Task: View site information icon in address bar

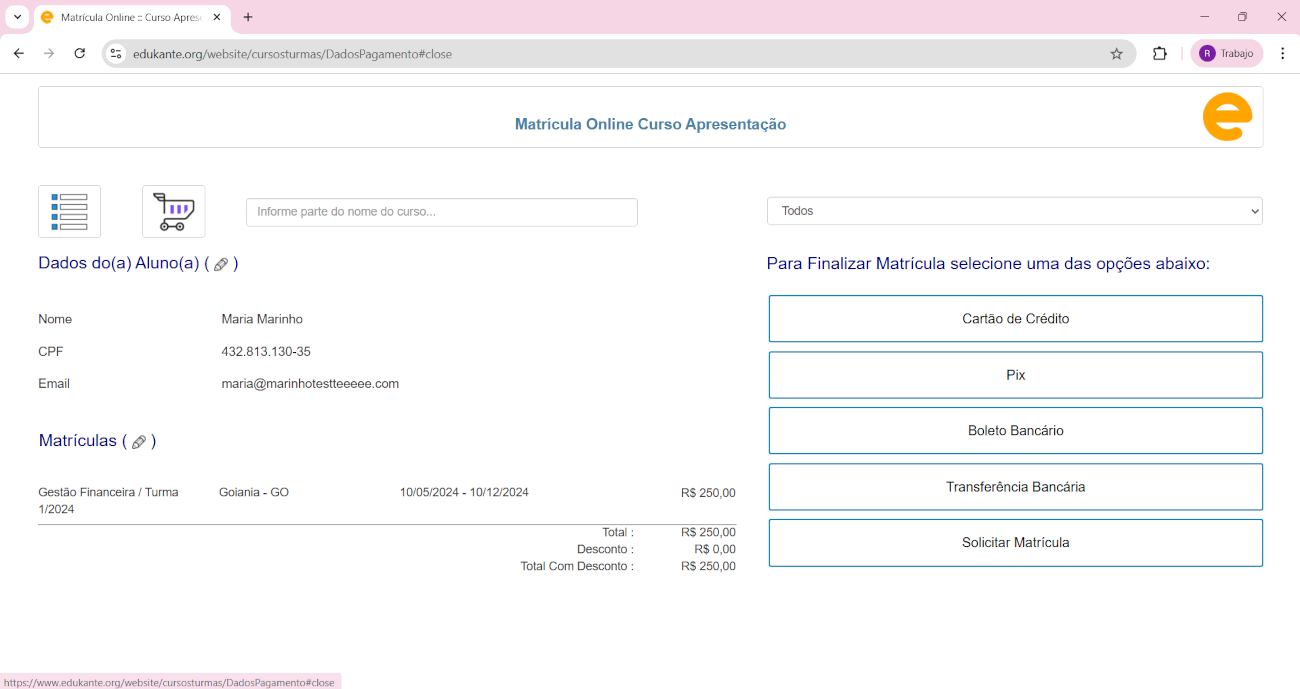Action: pos(116,54)
